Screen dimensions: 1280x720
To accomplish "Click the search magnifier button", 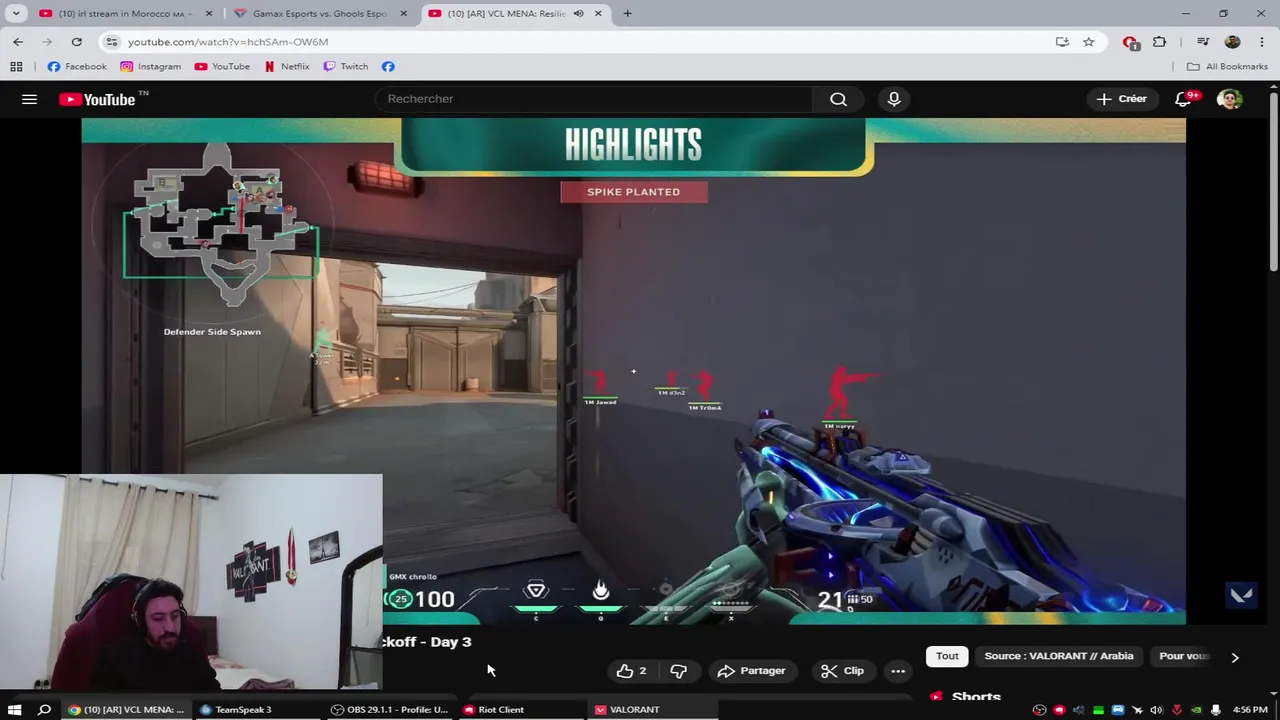I will pyautogui.click(x=838, y=99).
